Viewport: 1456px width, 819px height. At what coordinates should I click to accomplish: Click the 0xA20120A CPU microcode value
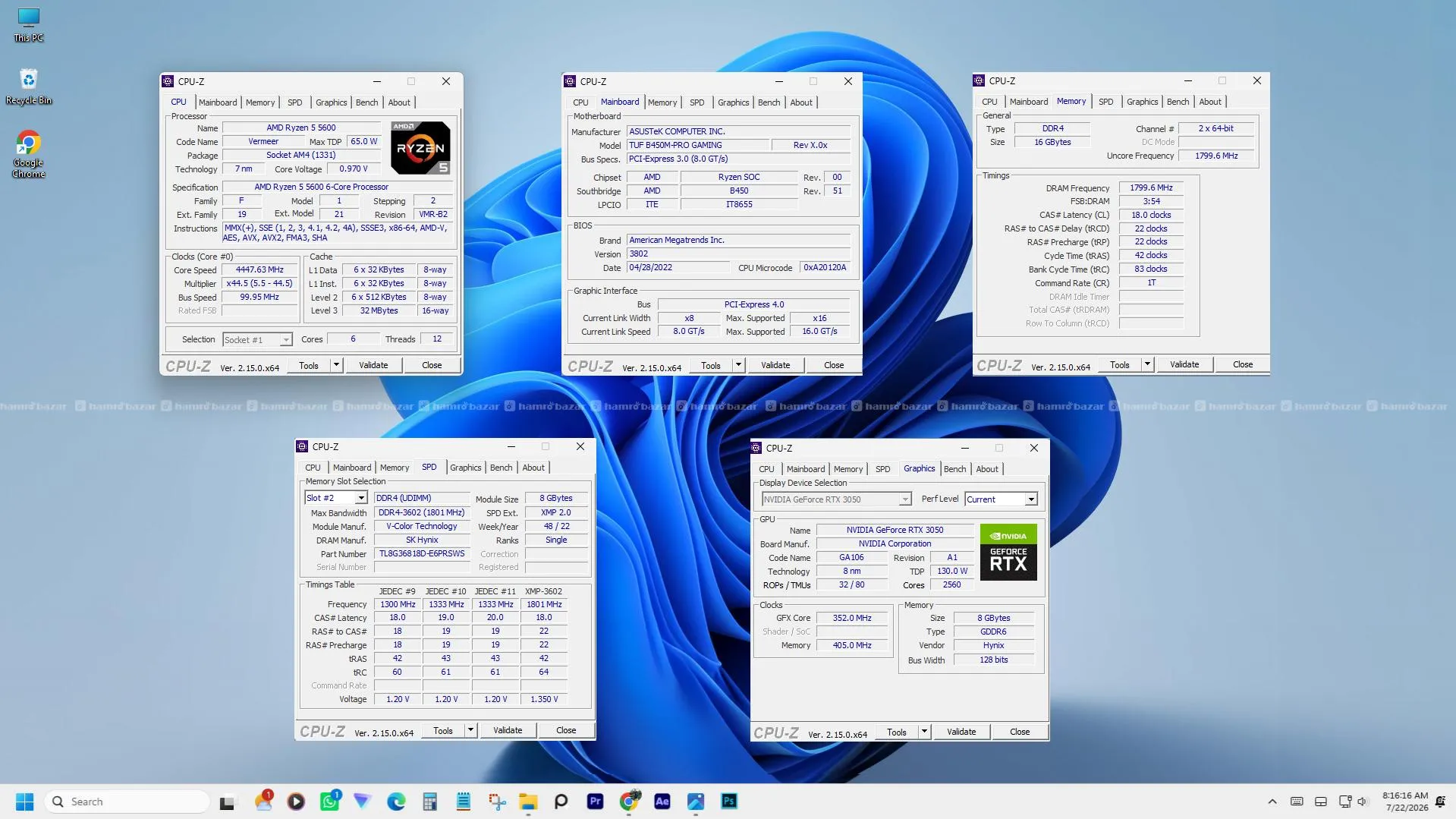coord(825,267)
